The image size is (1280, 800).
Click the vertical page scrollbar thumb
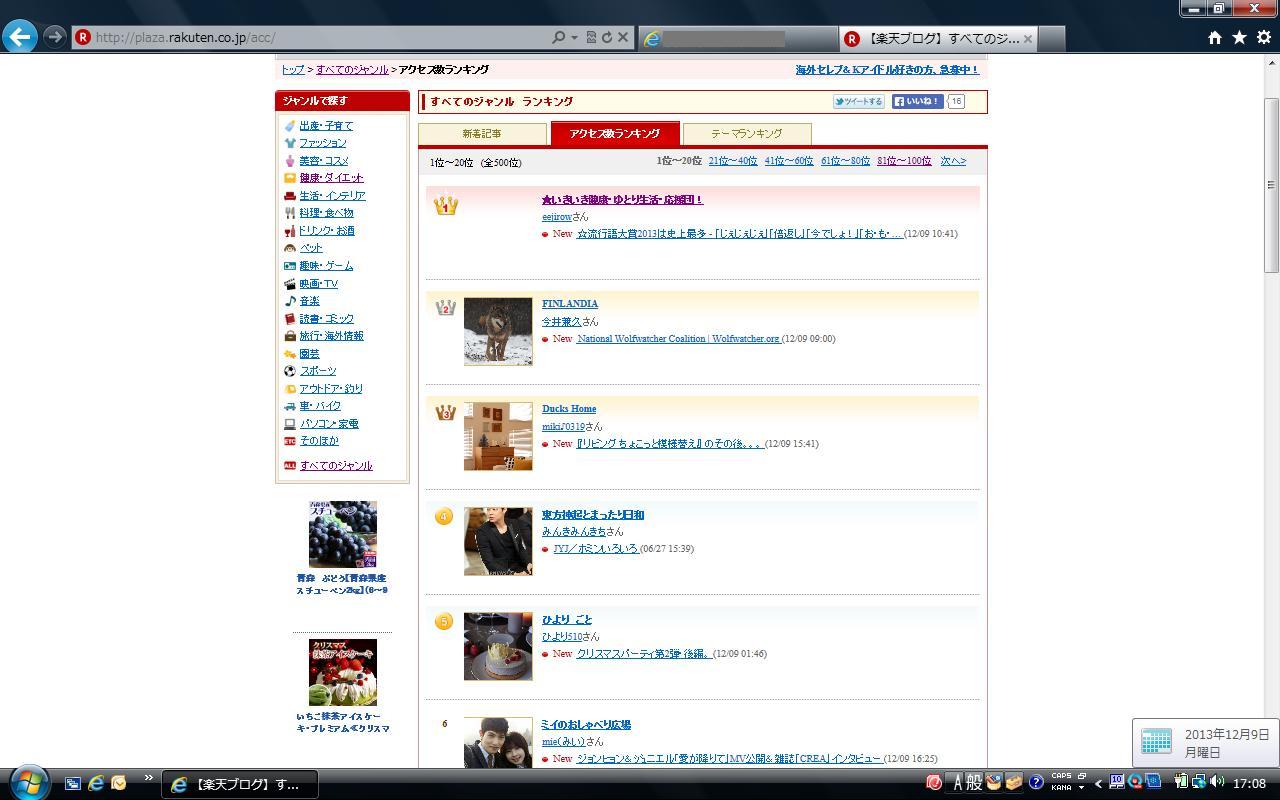[1271, 185]
